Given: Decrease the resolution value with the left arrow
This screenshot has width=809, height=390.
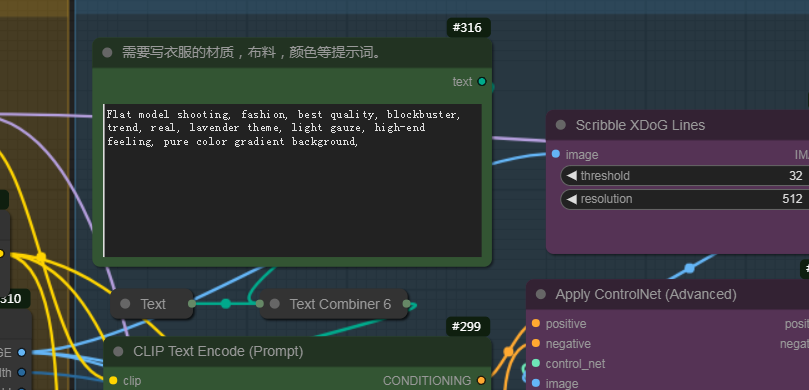Looking at the screenshot, I should [x=571, y=199].
